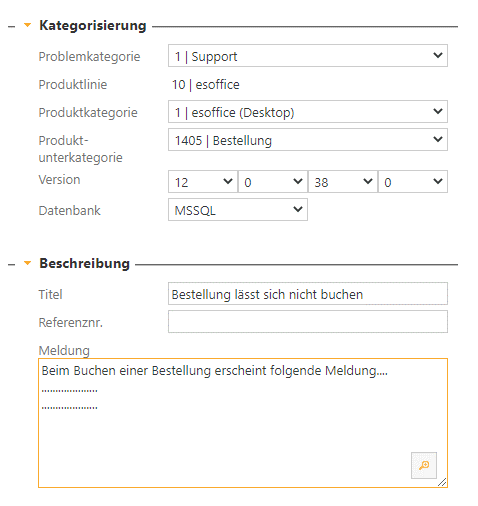Click the Produktlinie value 10 | esoffice
This screenshot has width=478, height=506.
(206, 85)
